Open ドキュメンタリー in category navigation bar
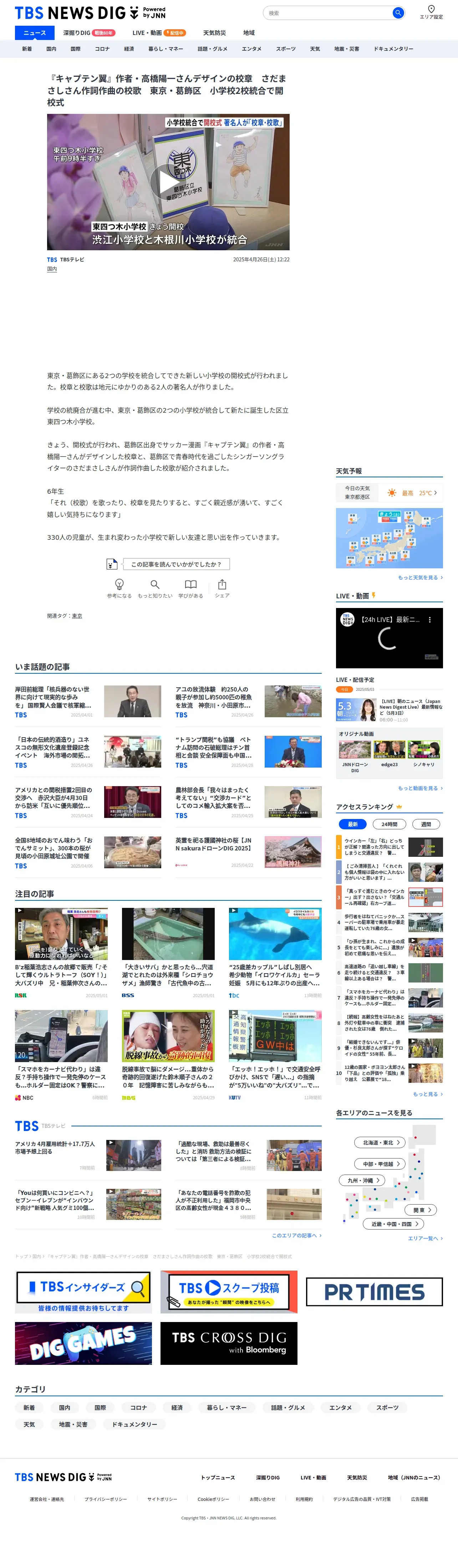Image resolution: width=458 pixels, height=1568 pixels. 393,49
